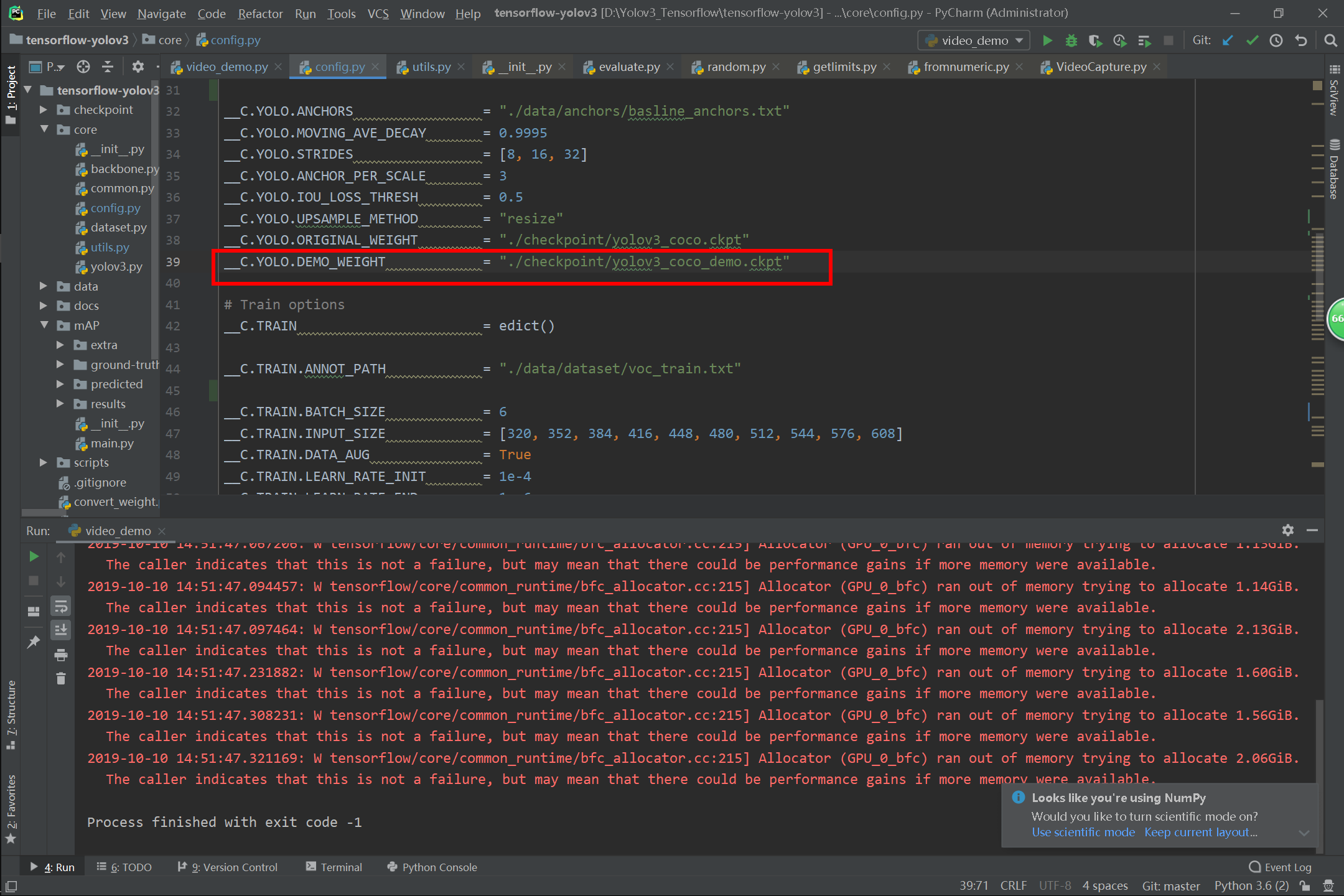Image resolution: width=1344 pixels, height=896 pixels.
Task: Click the green Run button in toolbar
Action: coord(1047,40)
